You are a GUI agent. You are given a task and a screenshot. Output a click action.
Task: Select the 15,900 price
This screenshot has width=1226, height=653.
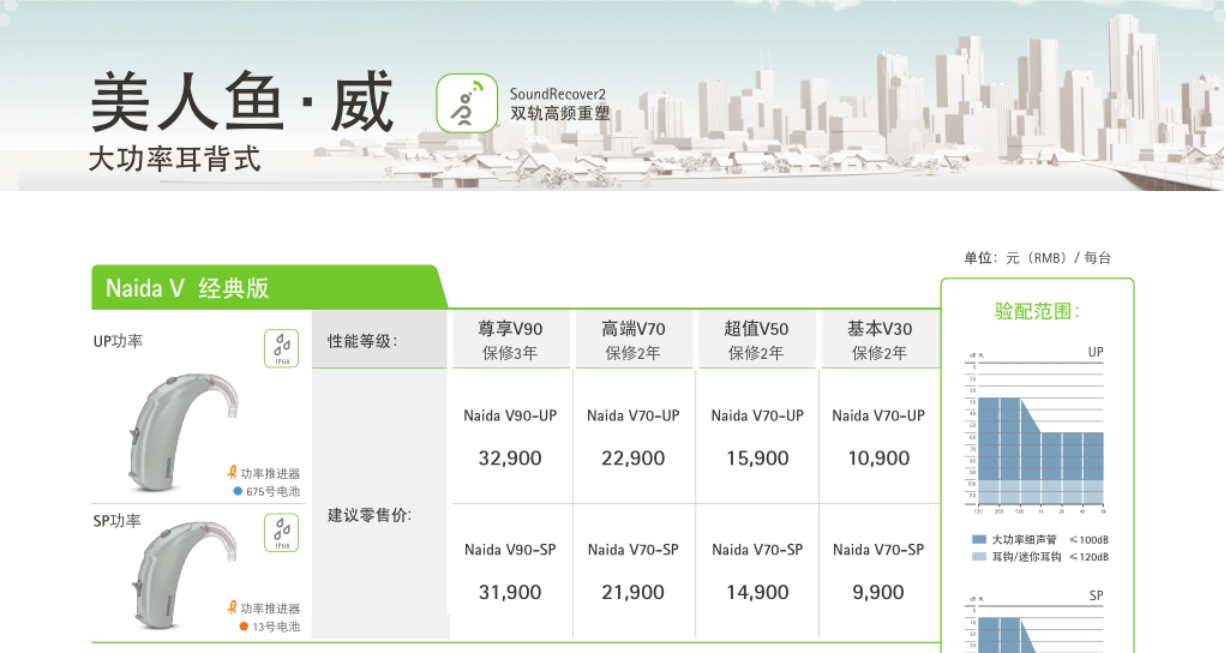[x=757, y=458]
